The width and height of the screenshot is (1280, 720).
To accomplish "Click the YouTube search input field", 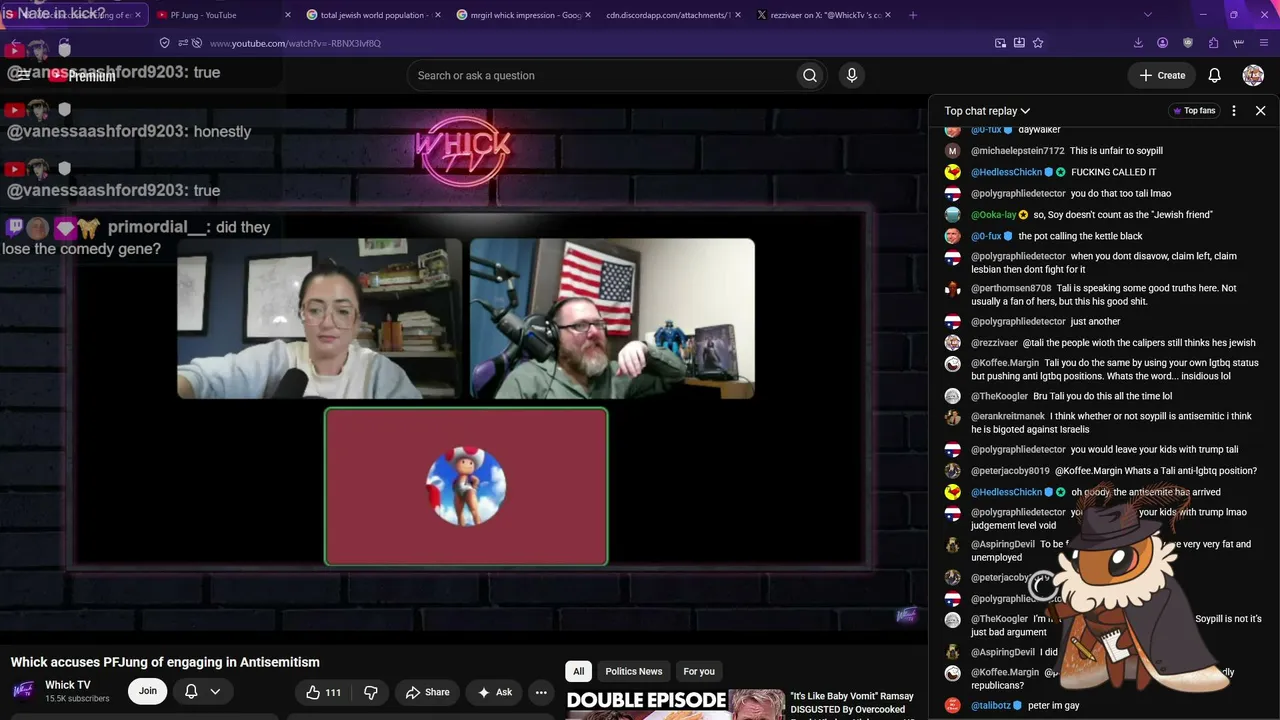I will (x=602, y=75).
